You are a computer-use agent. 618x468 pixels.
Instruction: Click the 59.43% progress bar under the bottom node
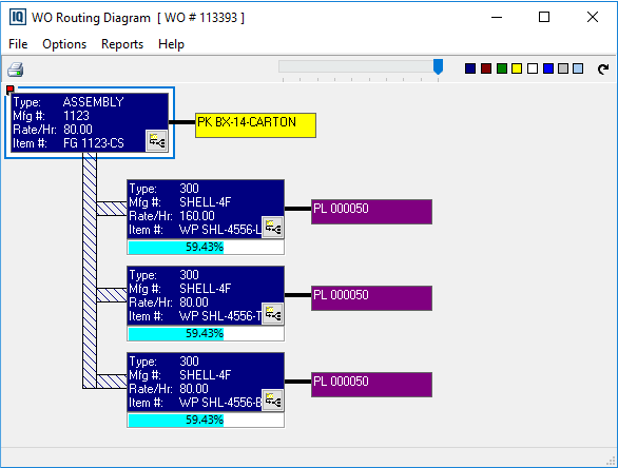click(x=205, y=420)
